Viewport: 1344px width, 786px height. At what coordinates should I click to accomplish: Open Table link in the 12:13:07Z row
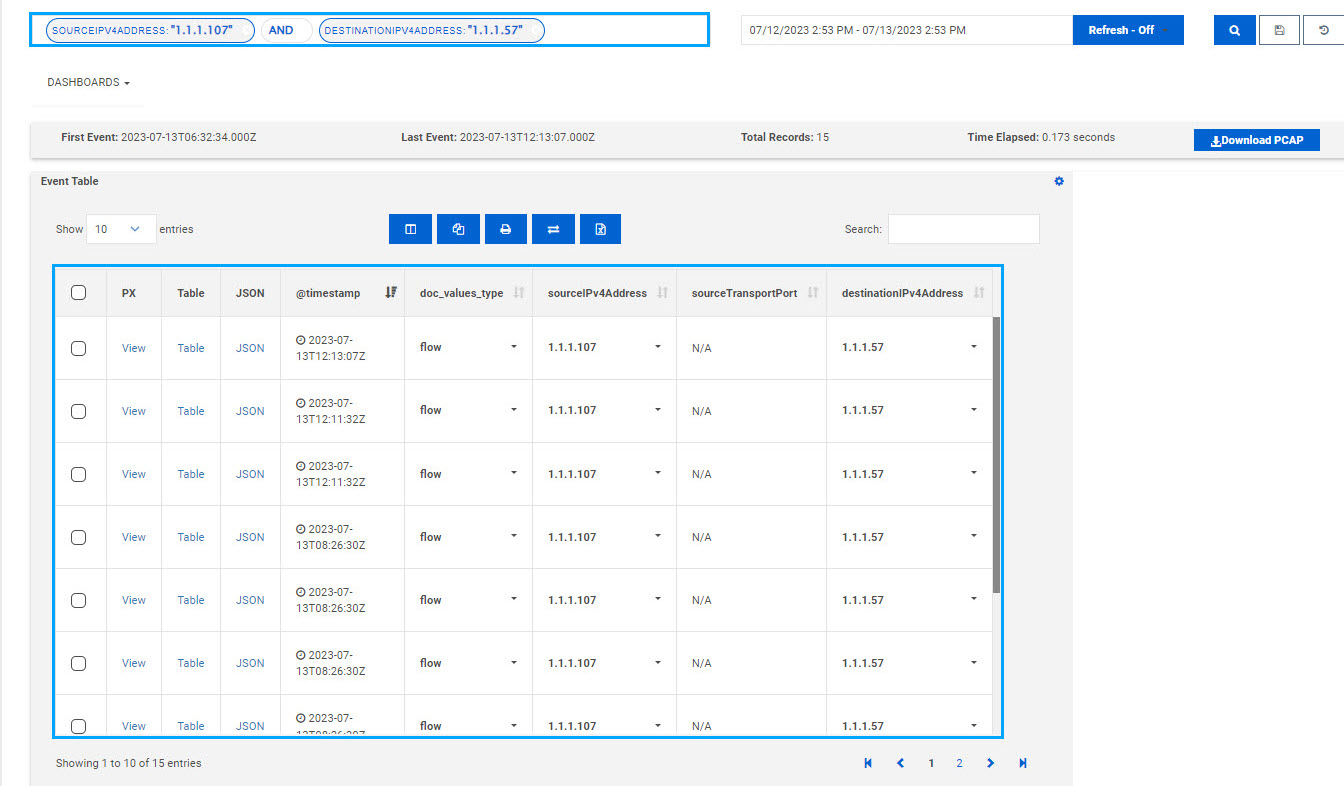[x=191, y=348]
